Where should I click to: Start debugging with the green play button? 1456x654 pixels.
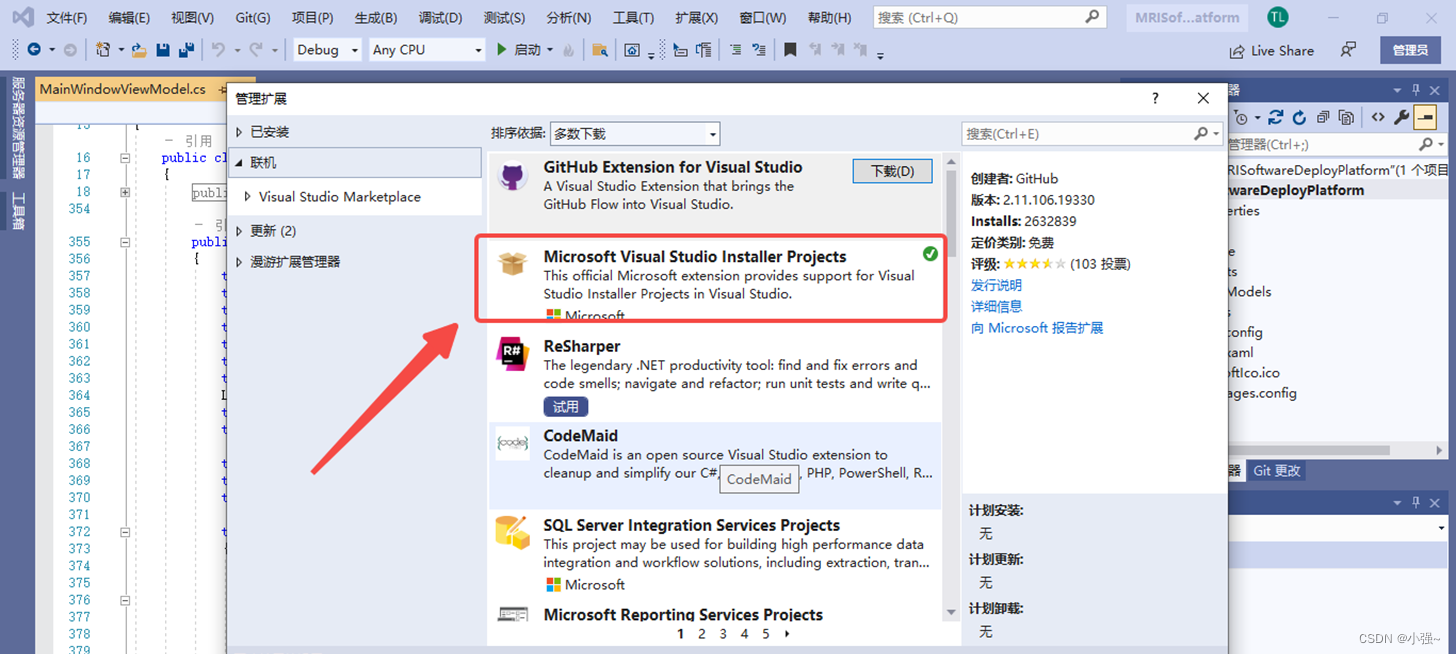pyautogui.click(x=502, y=50)
